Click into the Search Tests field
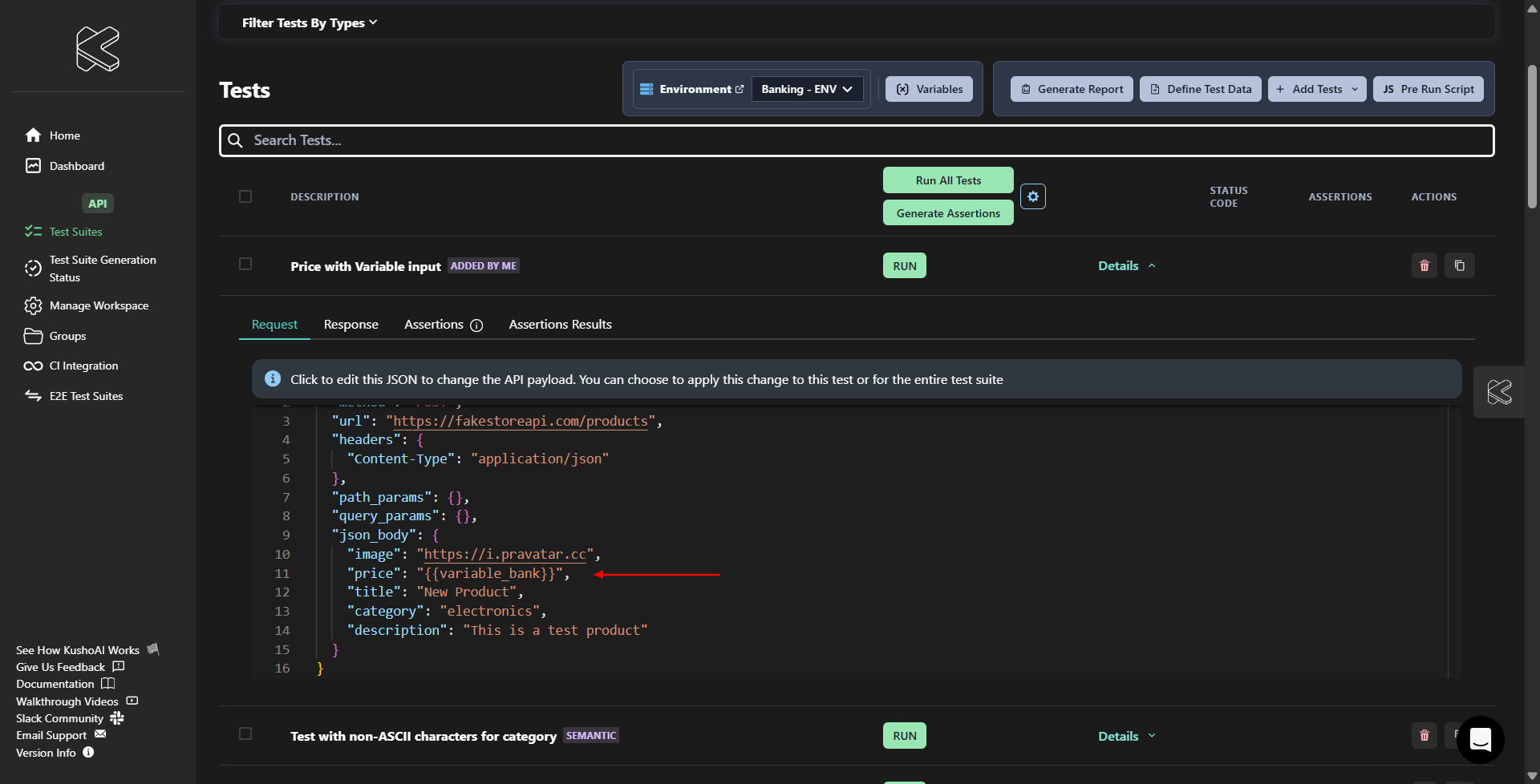This screenshot has width=1540, height=784. (856, 140)
